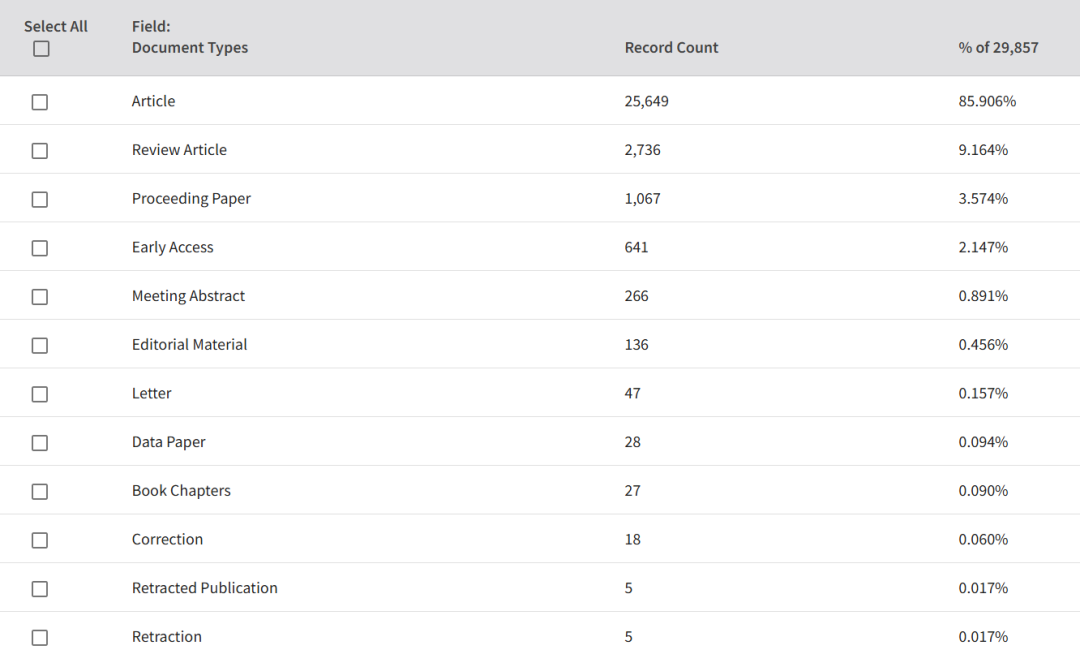Tick the Book Chapters checkbox
Image resolution: width=1080 pixels, height=654 pixels.
pos(40,492)
